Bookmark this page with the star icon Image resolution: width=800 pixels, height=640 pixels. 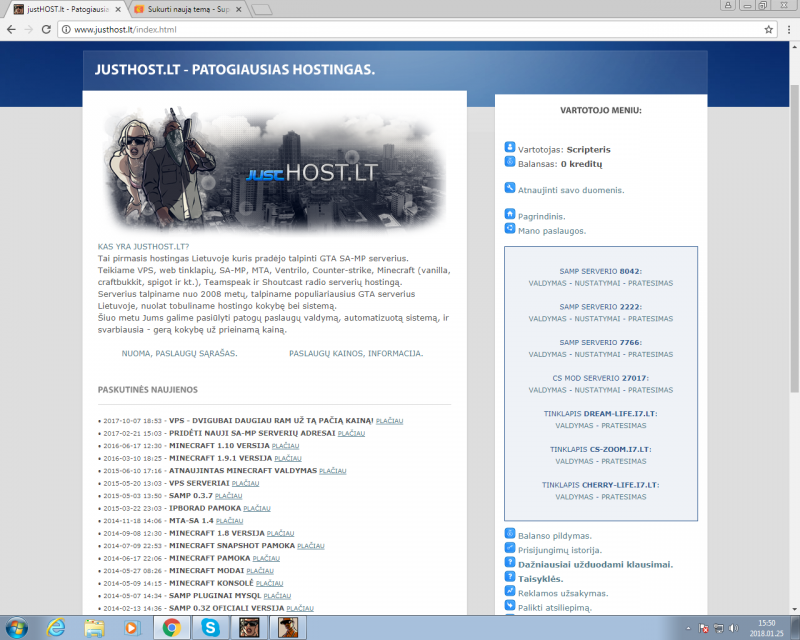[x=768, y=29]
